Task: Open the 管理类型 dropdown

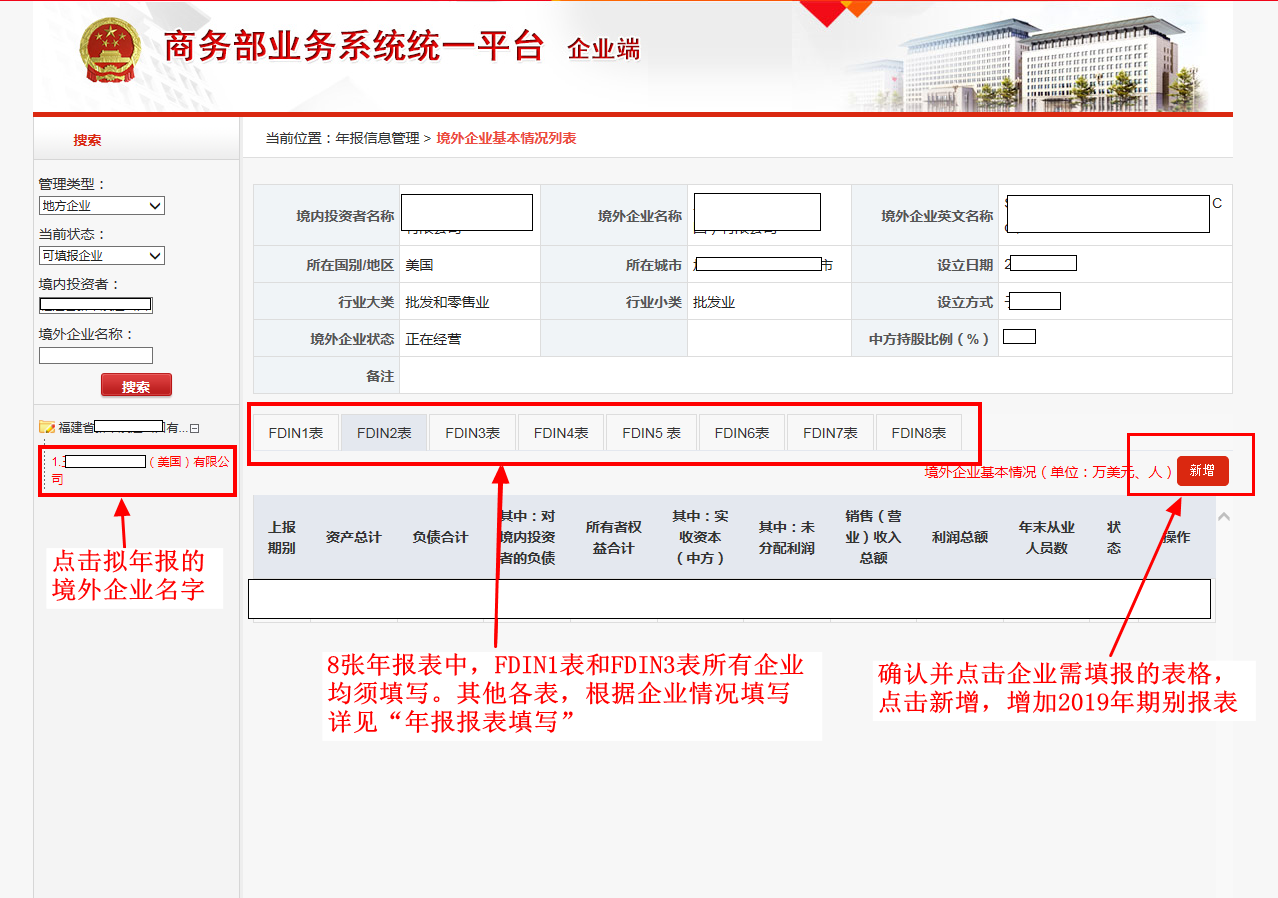Action: click(101, 206)
